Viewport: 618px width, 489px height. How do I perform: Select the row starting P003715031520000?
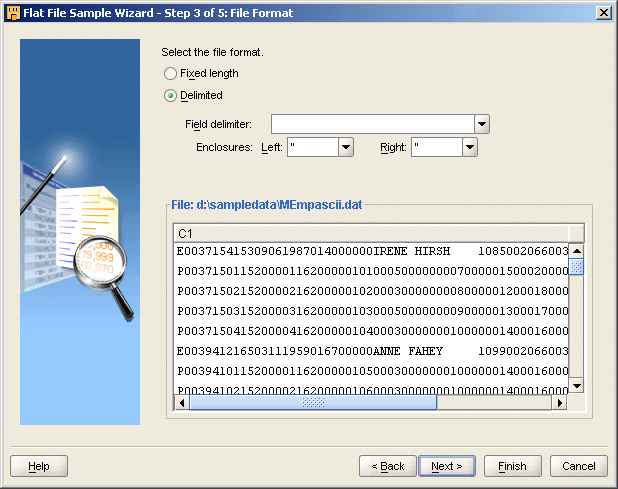(371, 311)
